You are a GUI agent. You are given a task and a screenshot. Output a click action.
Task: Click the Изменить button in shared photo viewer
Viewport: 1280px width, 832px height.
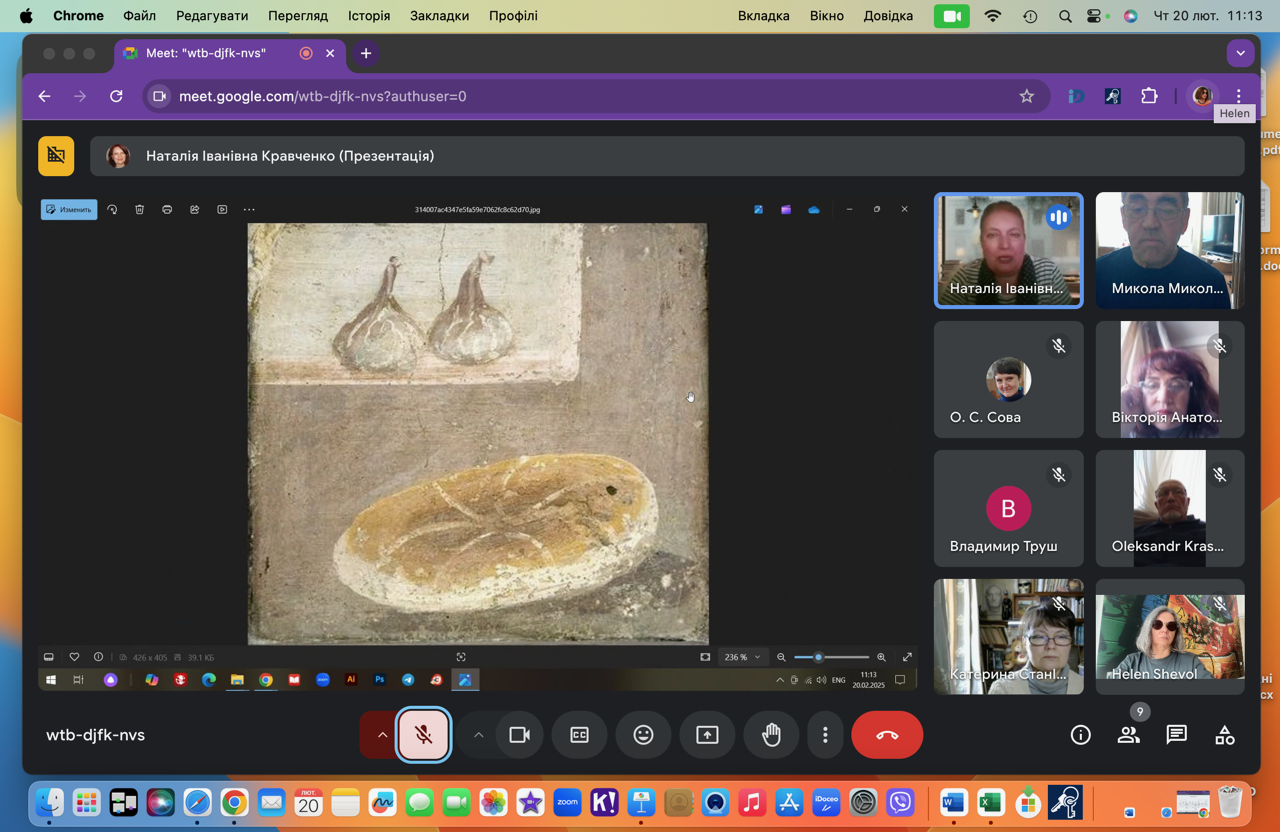point(69,209)
